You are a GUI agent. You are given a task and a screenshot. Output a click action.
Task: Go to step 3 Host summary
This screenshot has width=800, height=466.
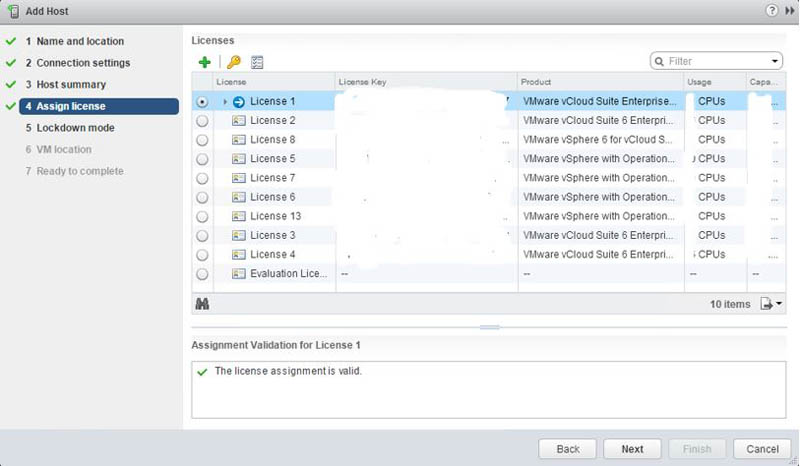point(66,85)
